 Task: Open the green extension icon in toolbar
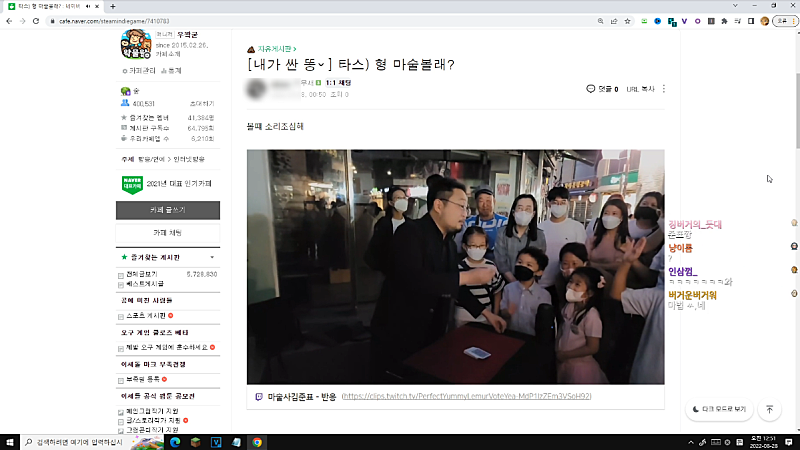(x=644, y=21)
